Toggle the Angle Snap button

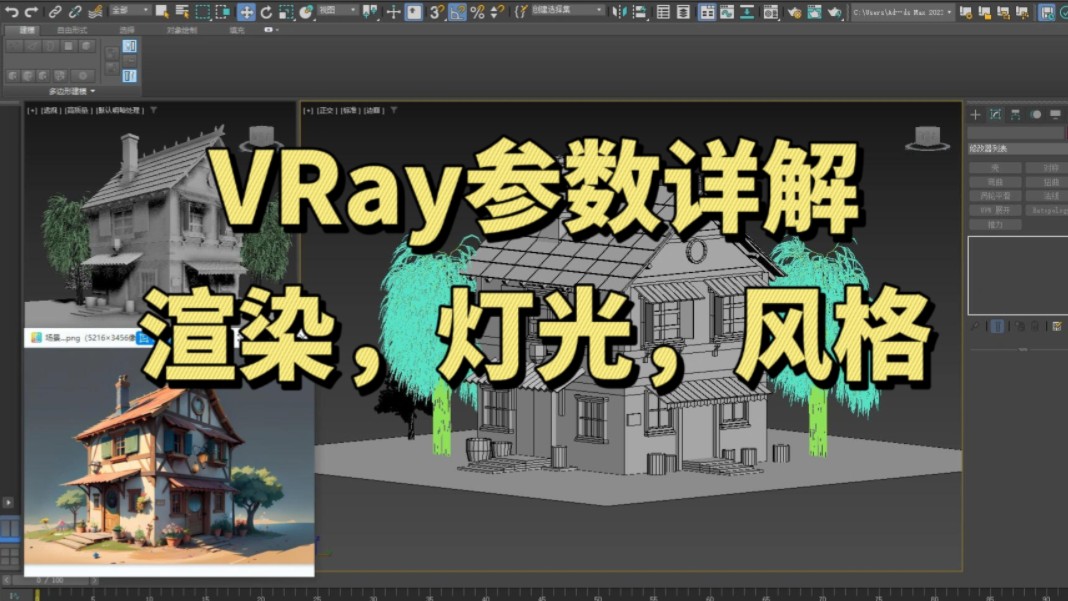(x=457, y=12)
